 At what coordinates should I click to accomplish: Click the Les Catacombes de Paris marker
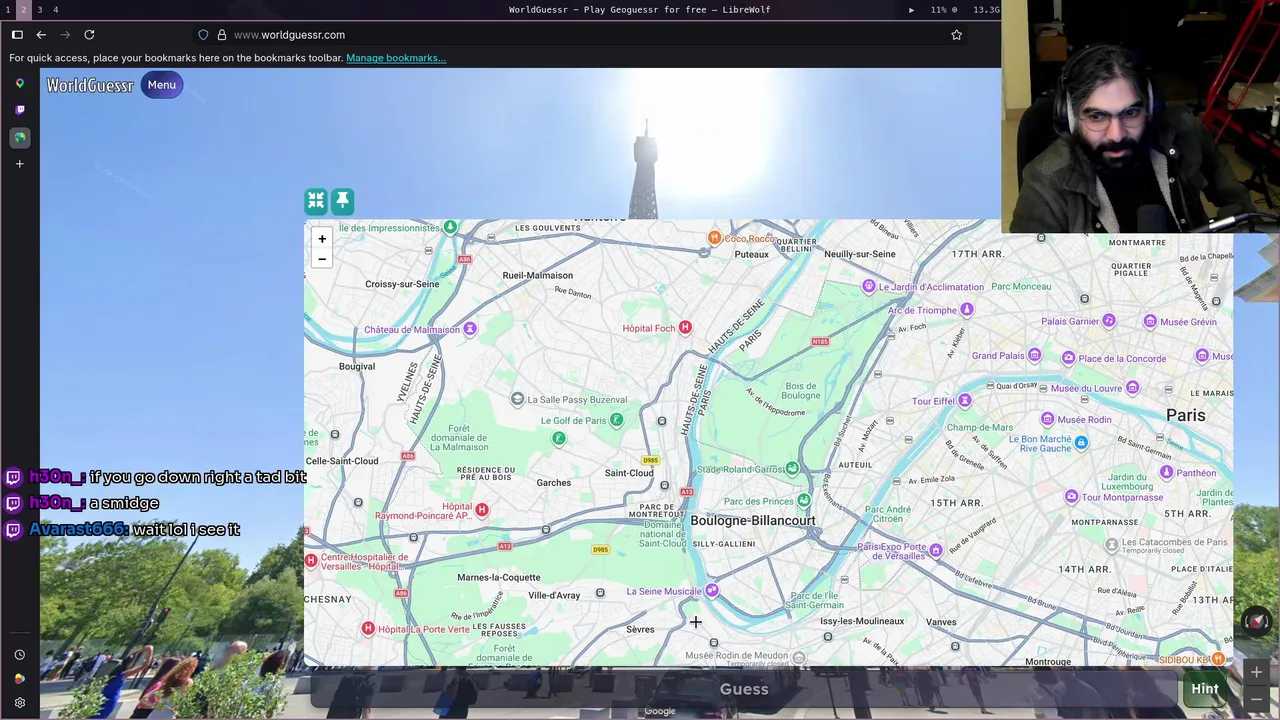tap(1111, 545)
